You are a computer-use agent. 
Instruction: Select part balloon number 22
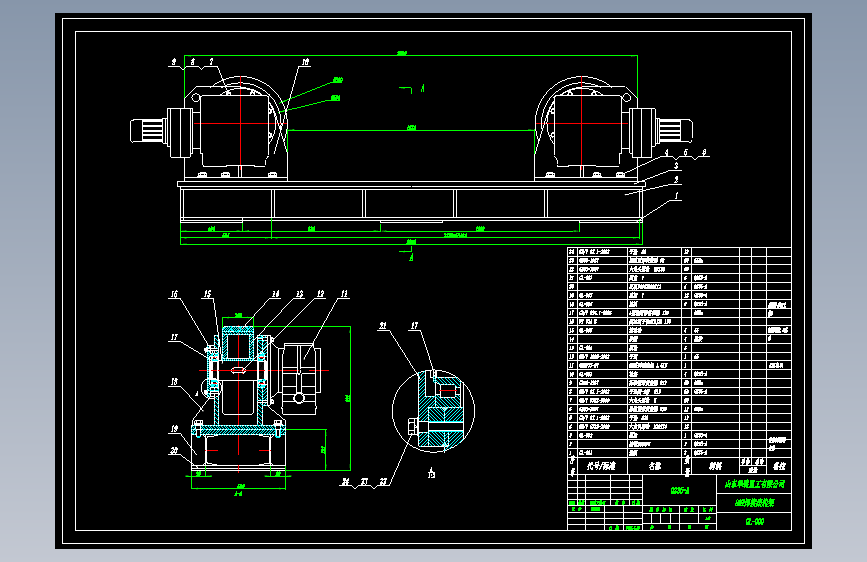pyautogui.click(x=383, y=482)
